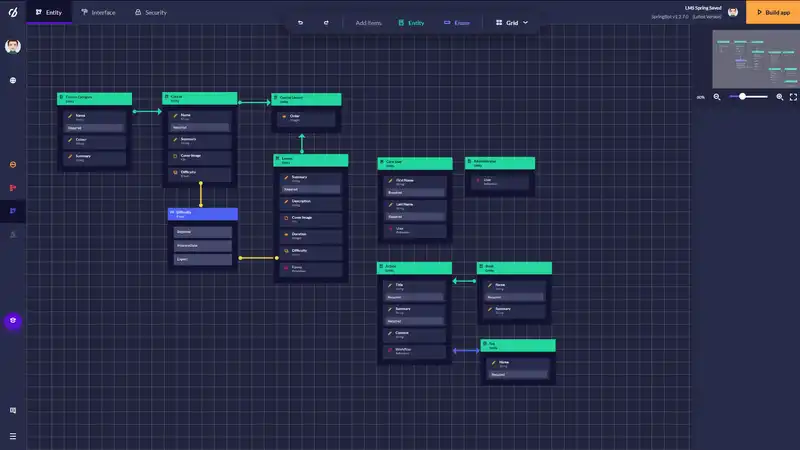This screenshot has height=450, width=800.
Task: Select the Enum item type toggle
Action: (455, 22)
